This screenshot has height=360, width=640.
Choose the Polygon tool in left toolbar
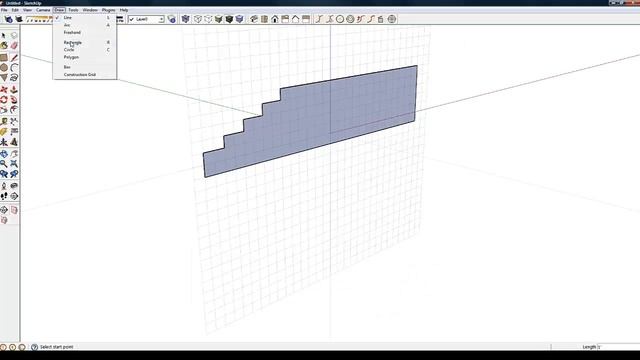point(4,78)
